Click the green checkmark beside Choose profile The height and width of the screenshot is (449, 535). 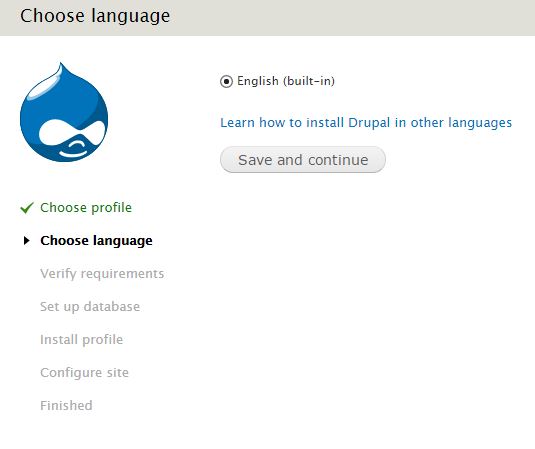27,208
